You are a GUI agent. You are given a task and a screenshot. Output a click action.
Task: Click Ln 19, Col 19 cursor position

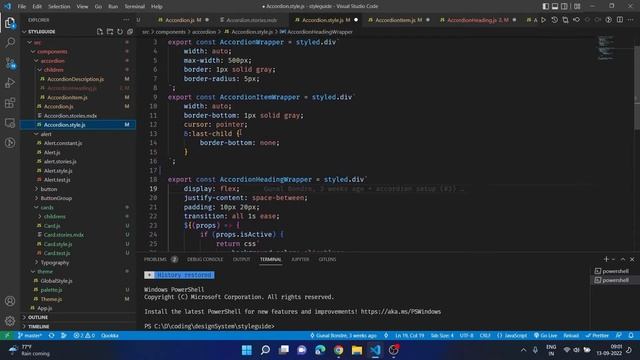tap(409, 336)
